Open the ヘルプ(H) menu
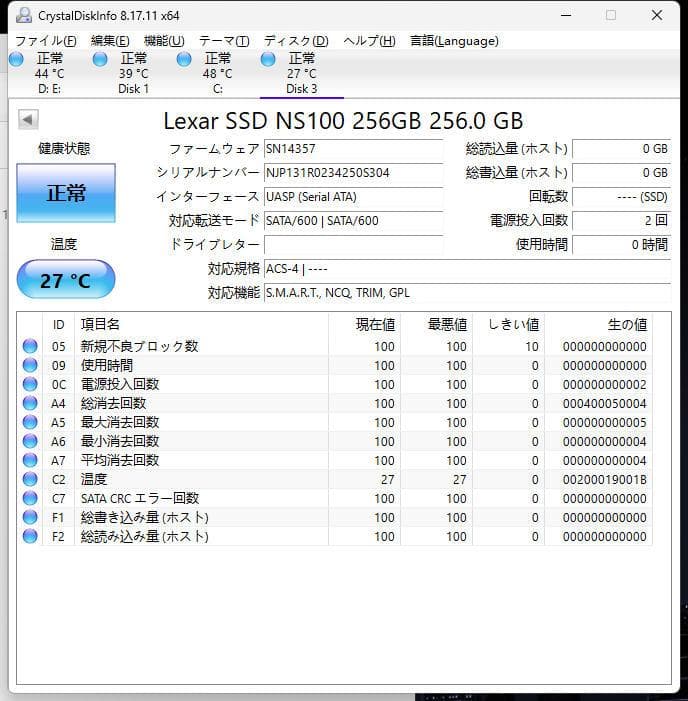The image size is (688, 701). [x=369, y=41]
